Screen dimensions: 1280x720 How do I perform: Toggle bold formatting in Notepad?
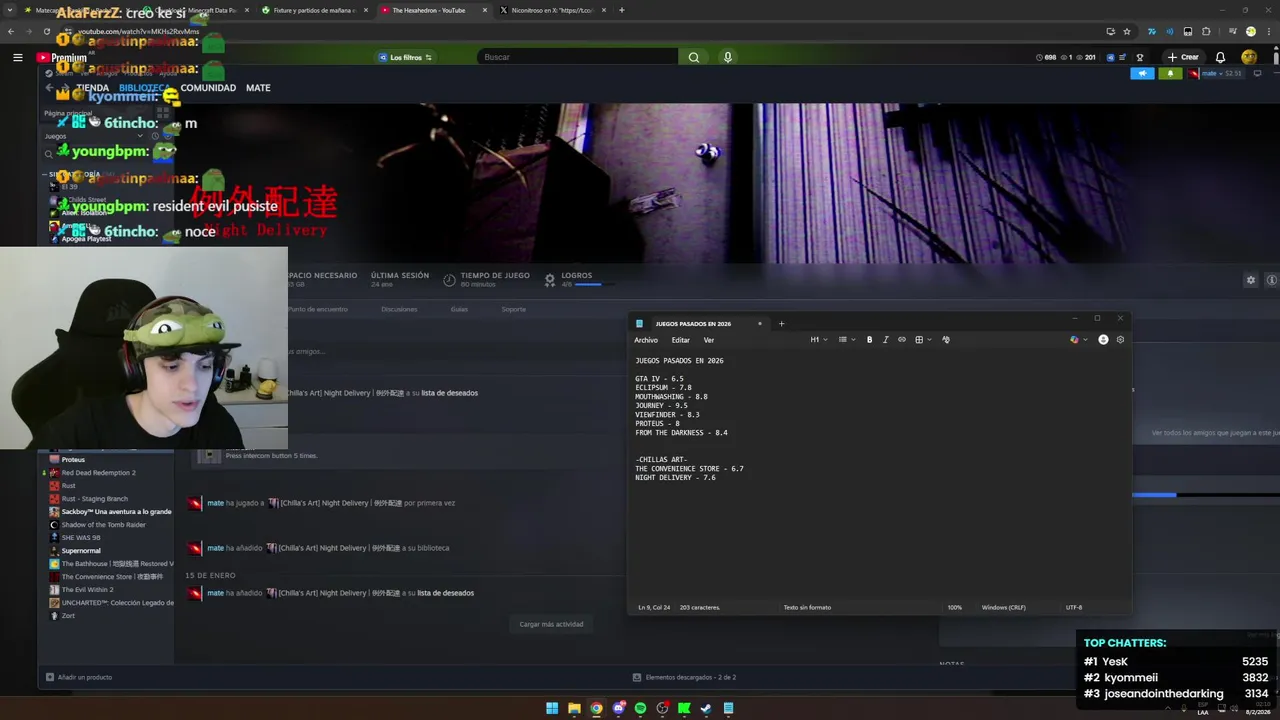click(869, 340)
